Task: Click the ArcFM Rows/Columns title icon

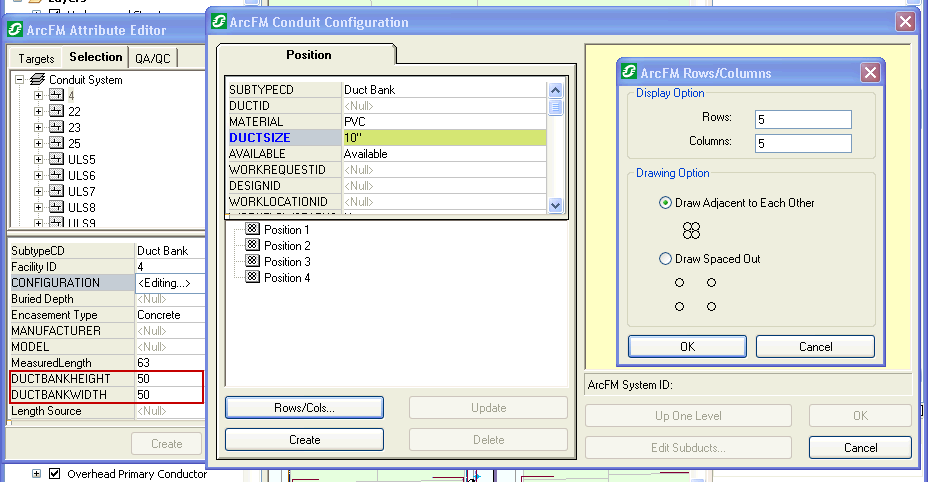Action: pos(629,73)
